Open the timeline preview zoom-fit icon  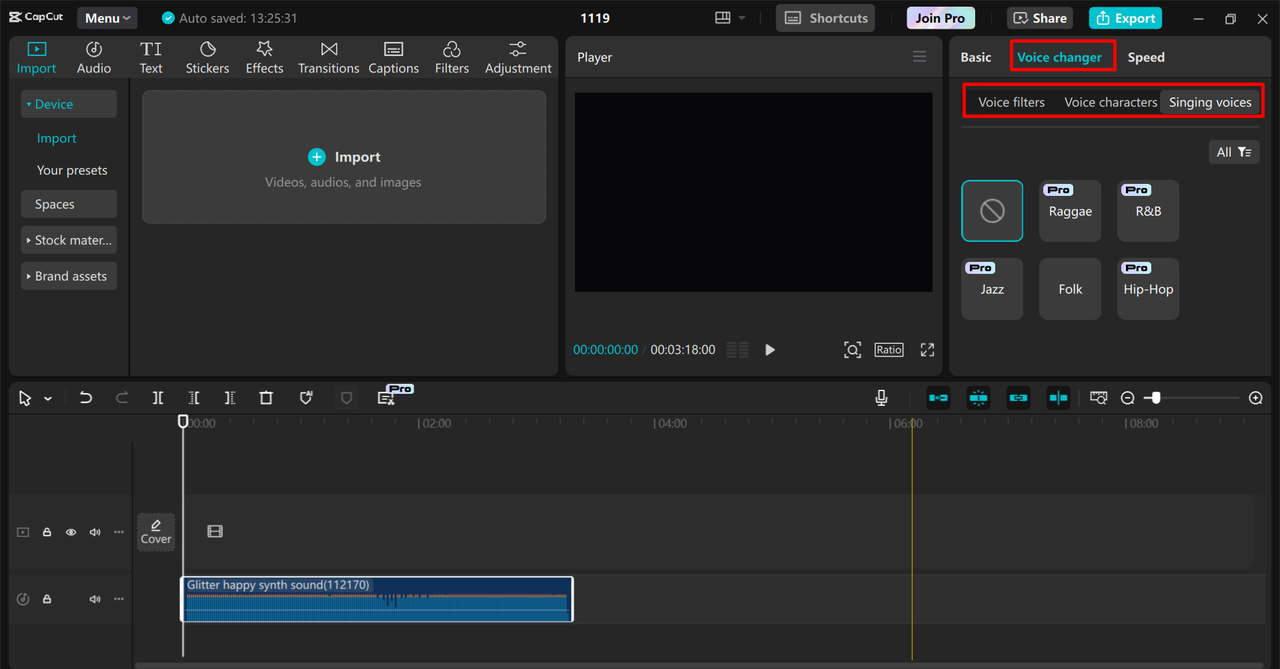[1099, 398]
